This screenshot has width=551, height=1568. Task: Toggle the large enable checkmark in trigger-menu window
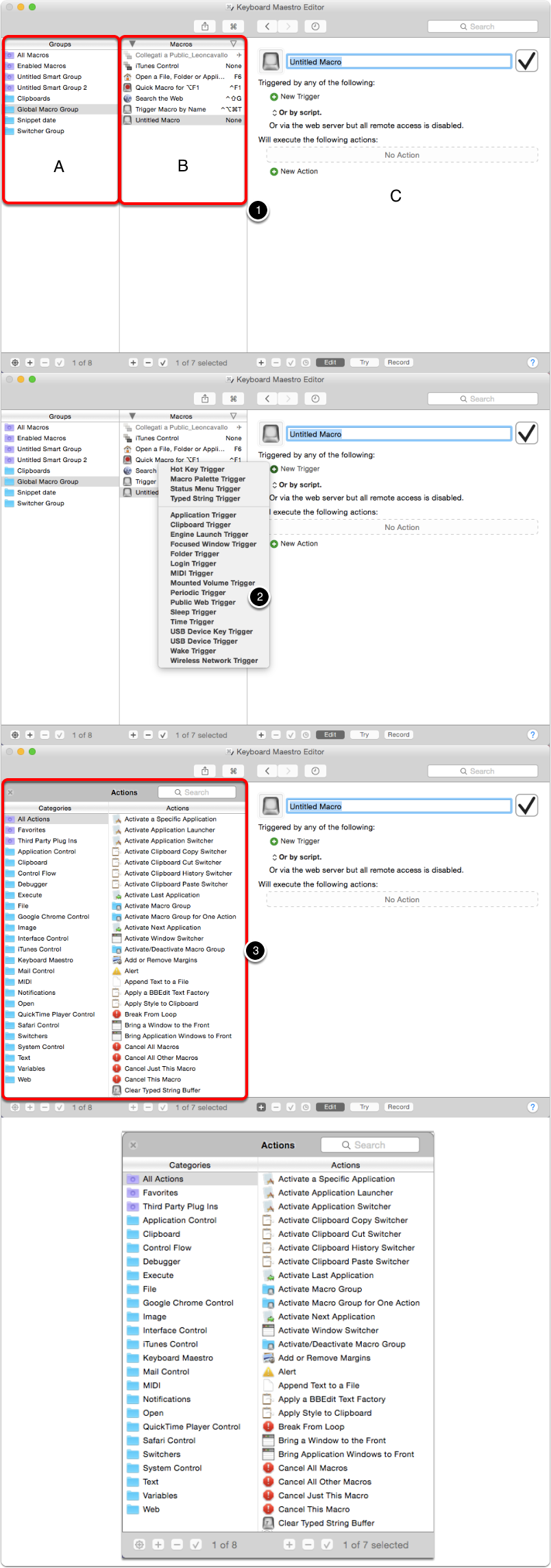(526, 433)
